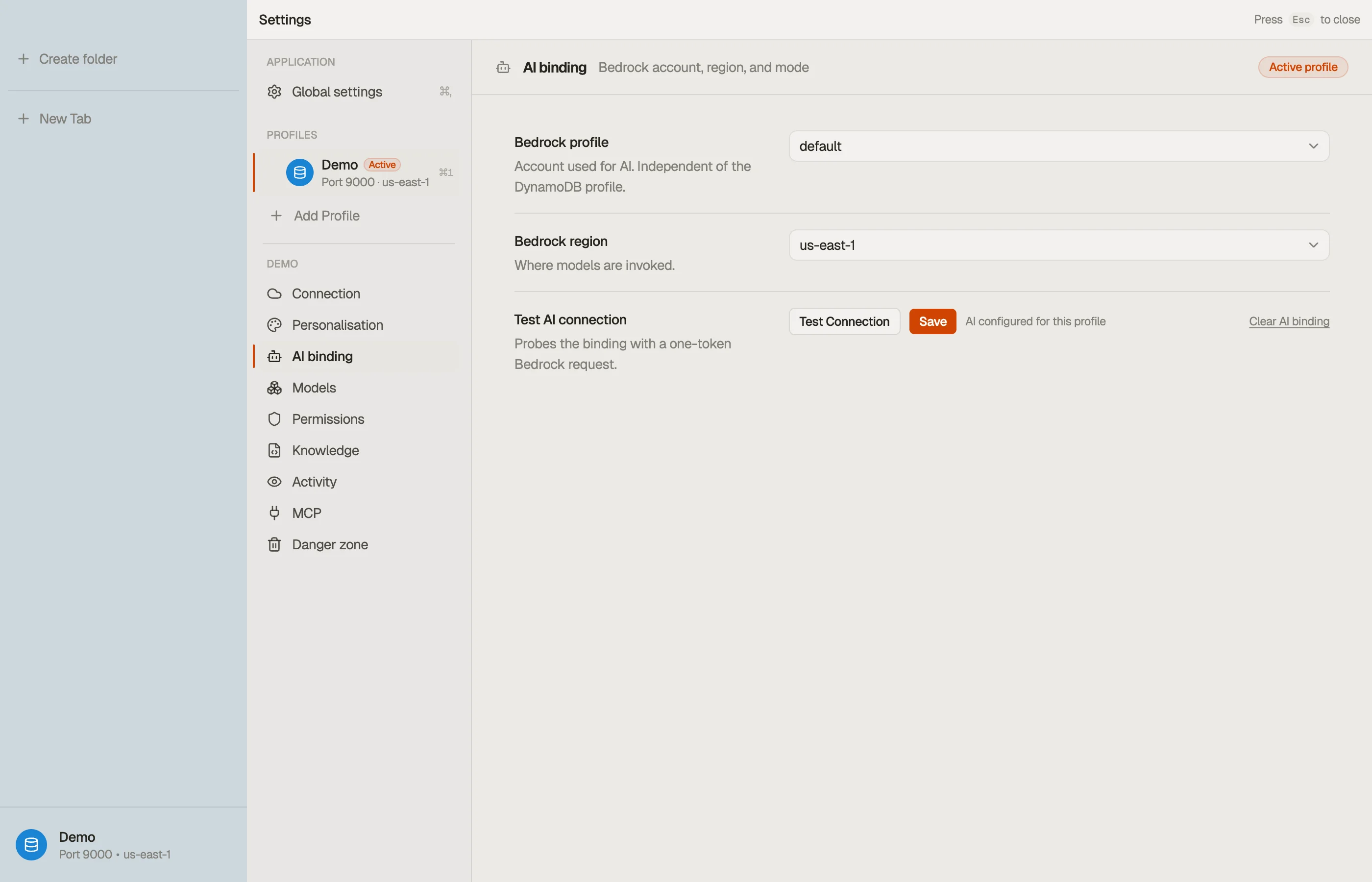Click the Demo database avatar at bottom left
The image size is (1372, 882).
click(x=31, y=845)
